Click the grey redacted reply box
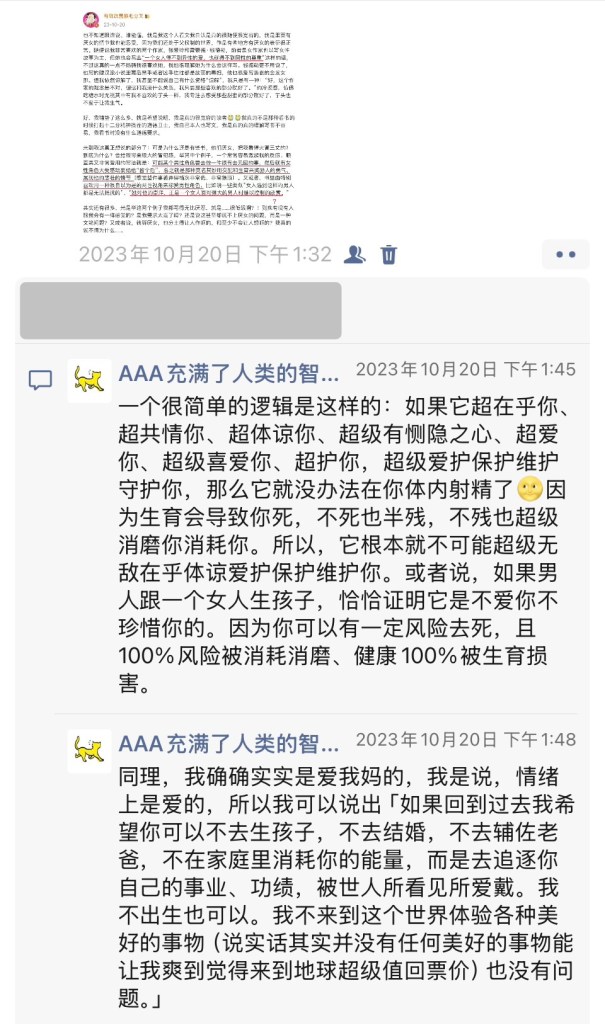 pyautogui.click(x=181, y=310)
